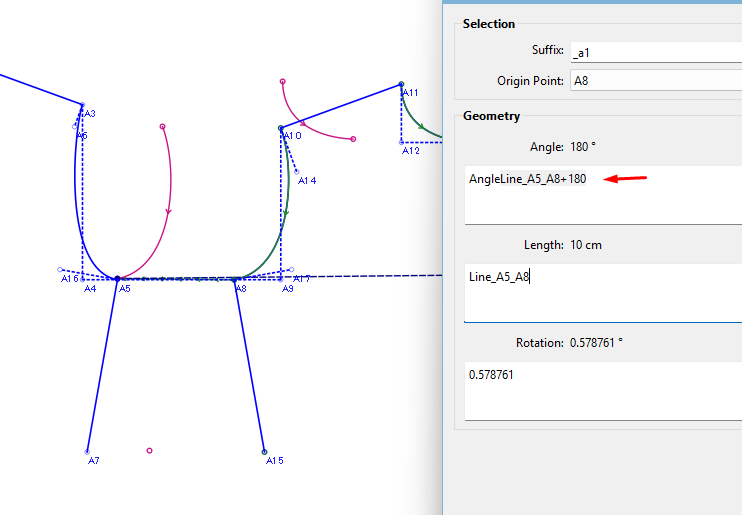Select point A10 at the line corner
The width and height of the screenshot is (742, 515).
click(x=281, y=128)
